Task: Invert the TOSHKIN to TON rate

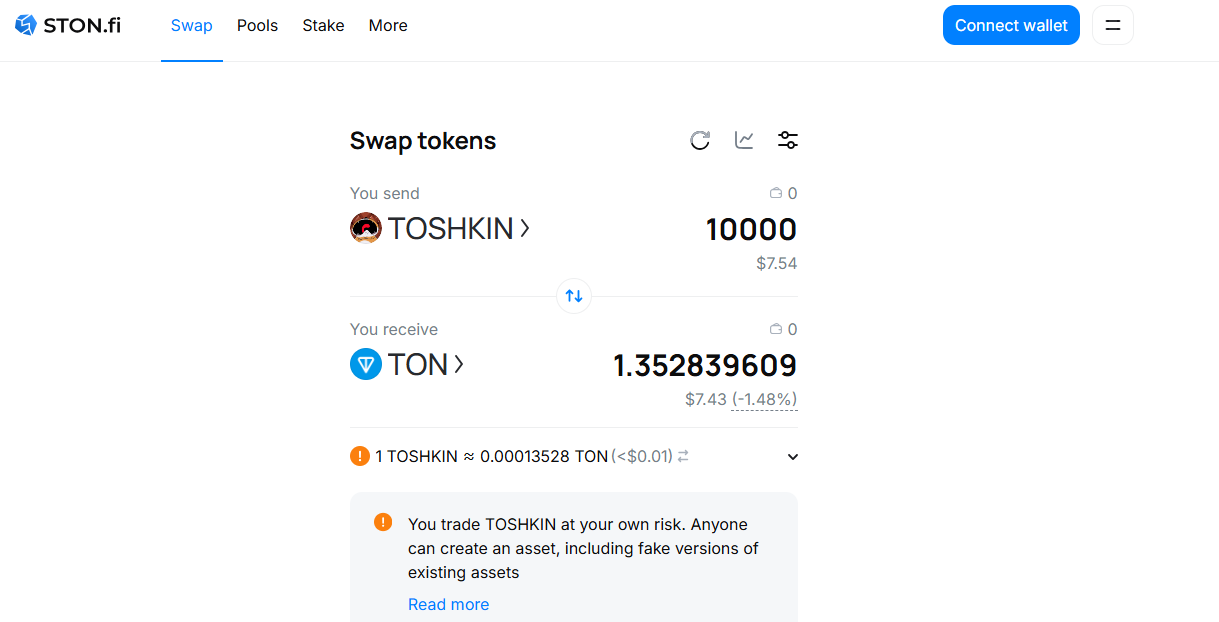Action: (x=683, y=456)
